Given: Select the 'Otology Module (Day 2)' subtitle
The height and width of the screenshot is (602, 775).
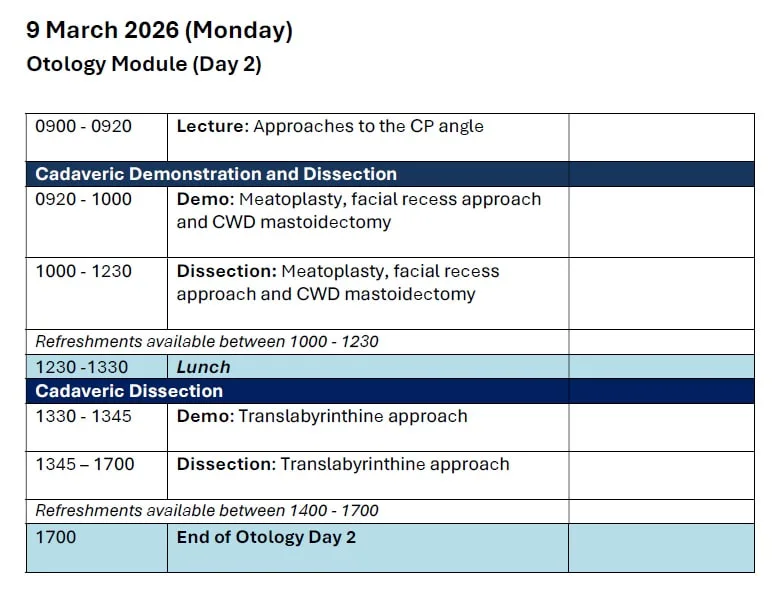Looking at the screenshot, I should tap(144, 64).
